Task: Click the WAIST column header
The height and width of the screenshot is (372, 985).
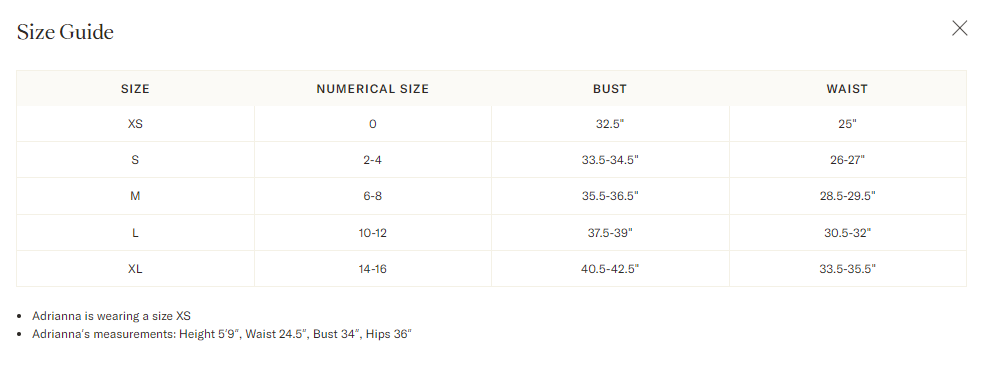Action: [x=847, y=89]
